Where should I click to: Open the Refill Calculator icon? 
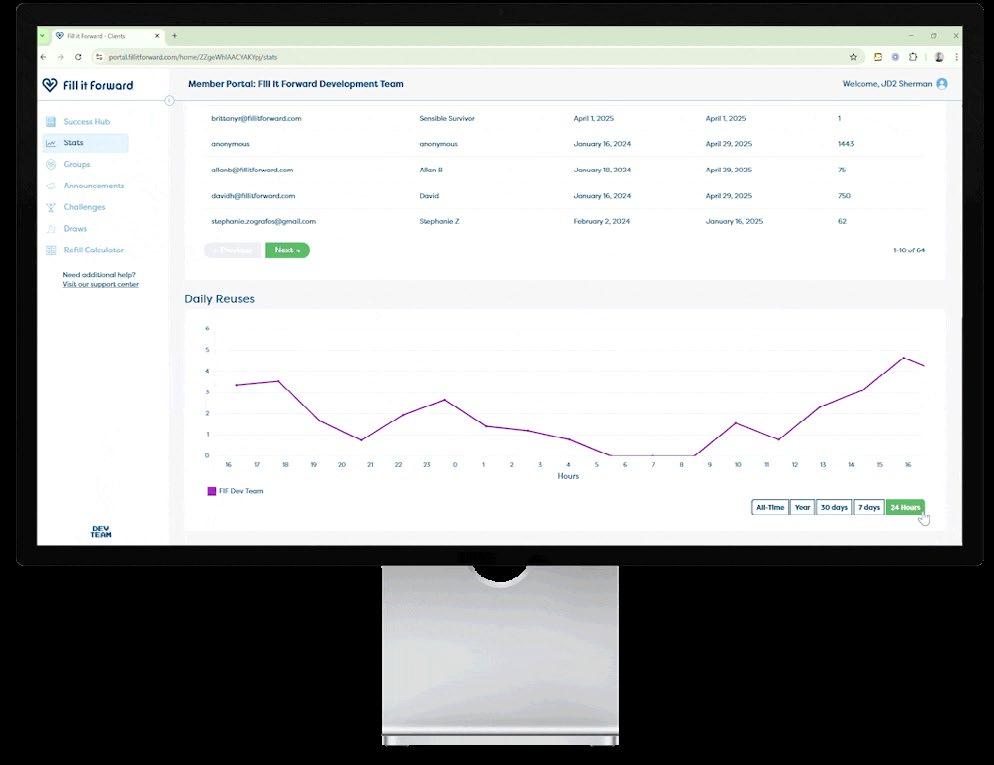pyautogui.click(x=51, y=250)
